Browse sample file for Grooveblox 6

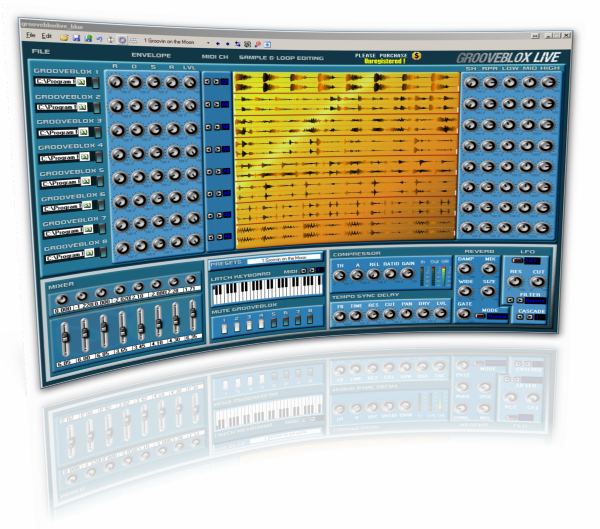tap(87, 206)
